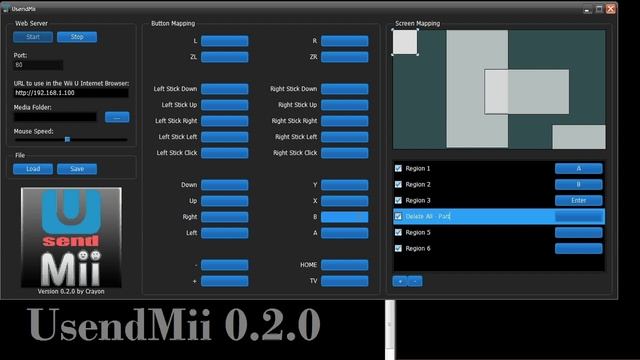Set mapping for the ZR button

pos(344,57)
